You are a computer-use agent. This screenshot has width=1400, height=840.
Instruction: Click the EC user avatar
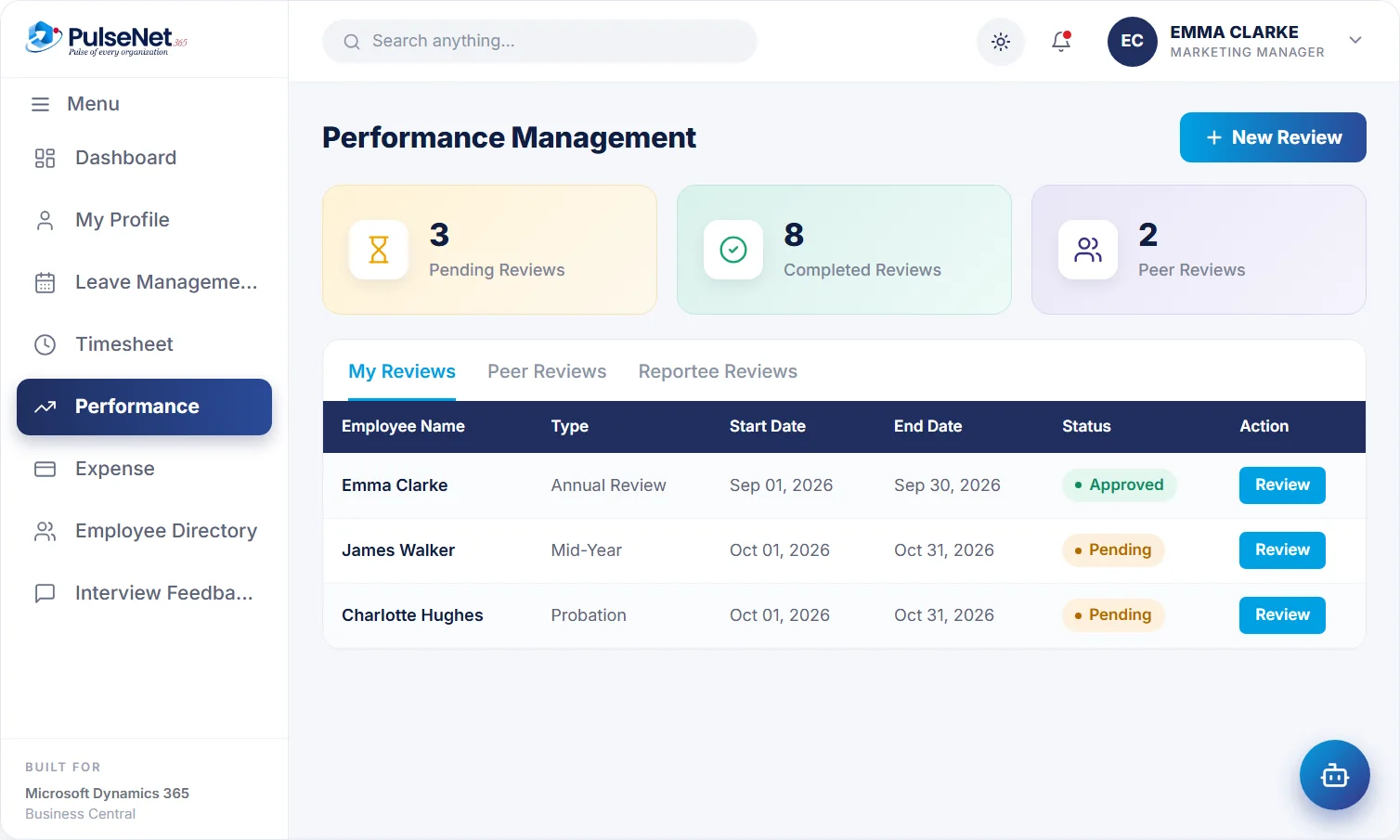pyautogui.click(x=1133, y=41)
